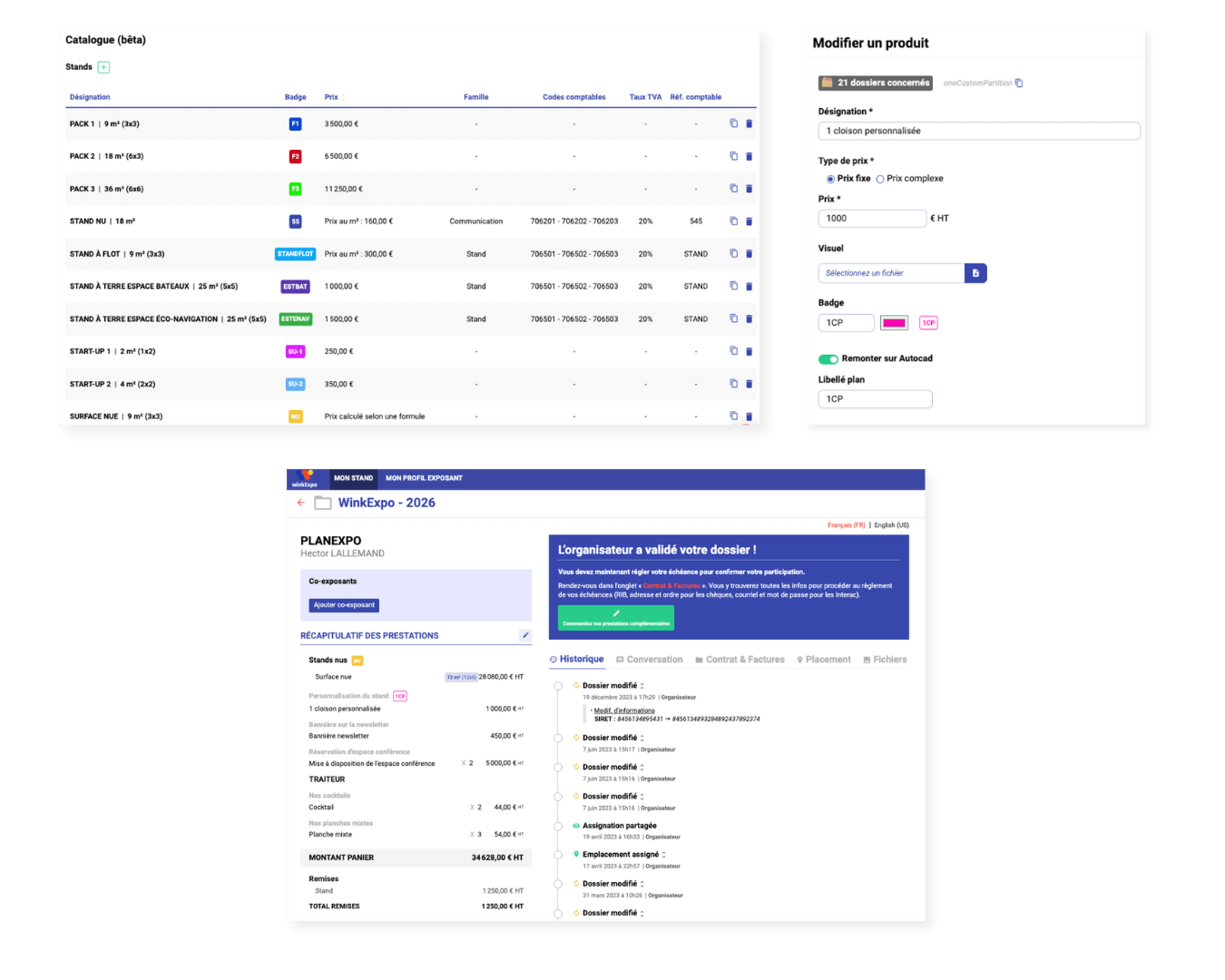Click the Désignation input field
Screen dimensions: 1225x980
click(x=979, y=131)
